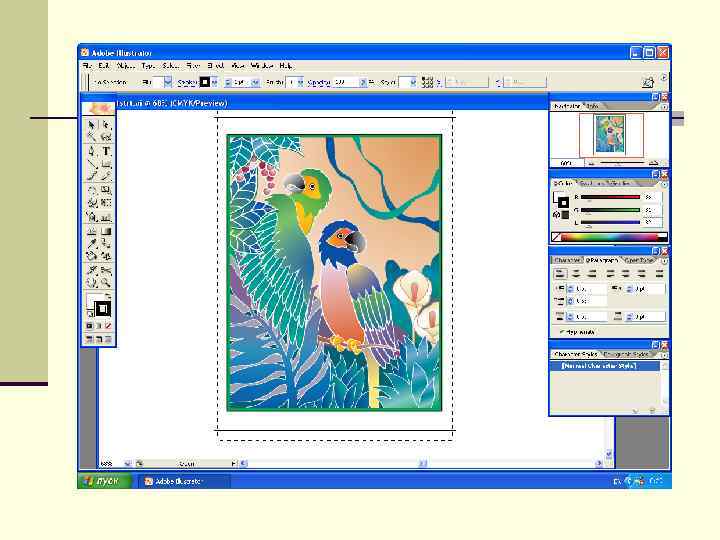This screenshot has width=720, height=540.
Task: Open the zoom level dropdown in status bar
Action: point(128,464)
